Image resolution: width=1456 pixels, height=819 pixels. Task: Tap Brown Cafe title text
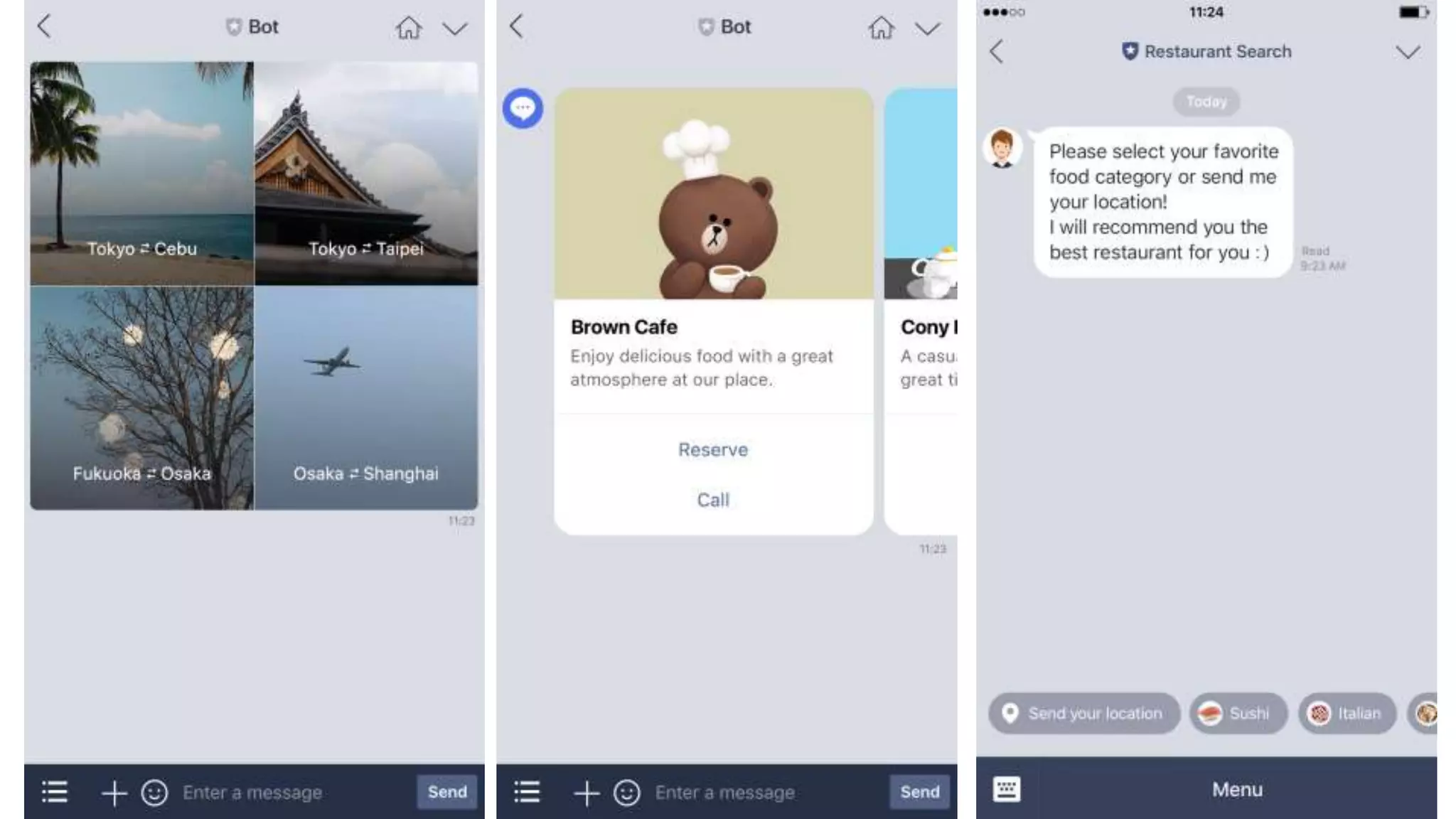coord(624,327)
